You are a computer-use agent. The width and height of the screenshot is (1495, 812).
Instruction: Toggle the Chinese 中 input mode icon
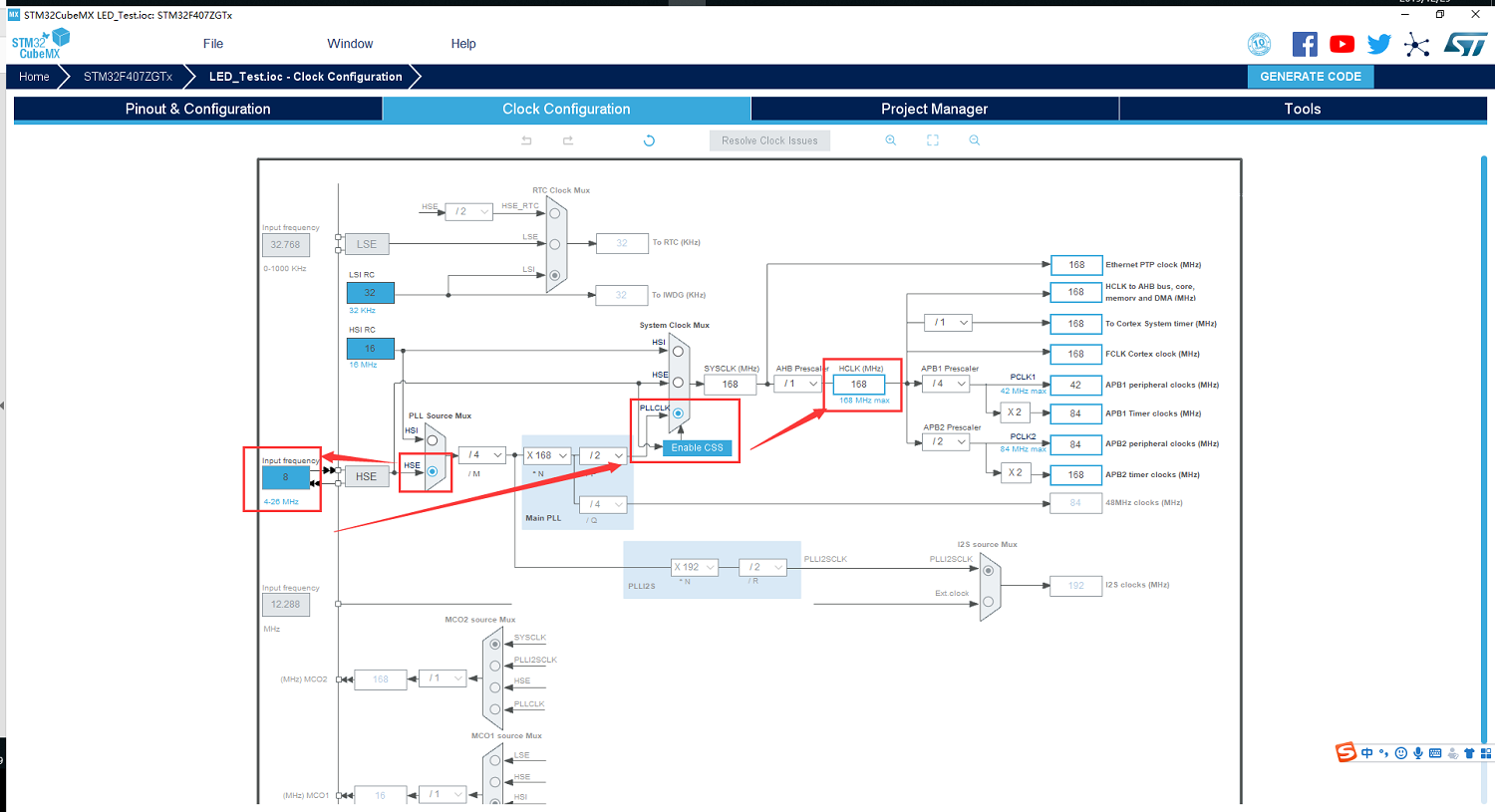pos(1366,753)
